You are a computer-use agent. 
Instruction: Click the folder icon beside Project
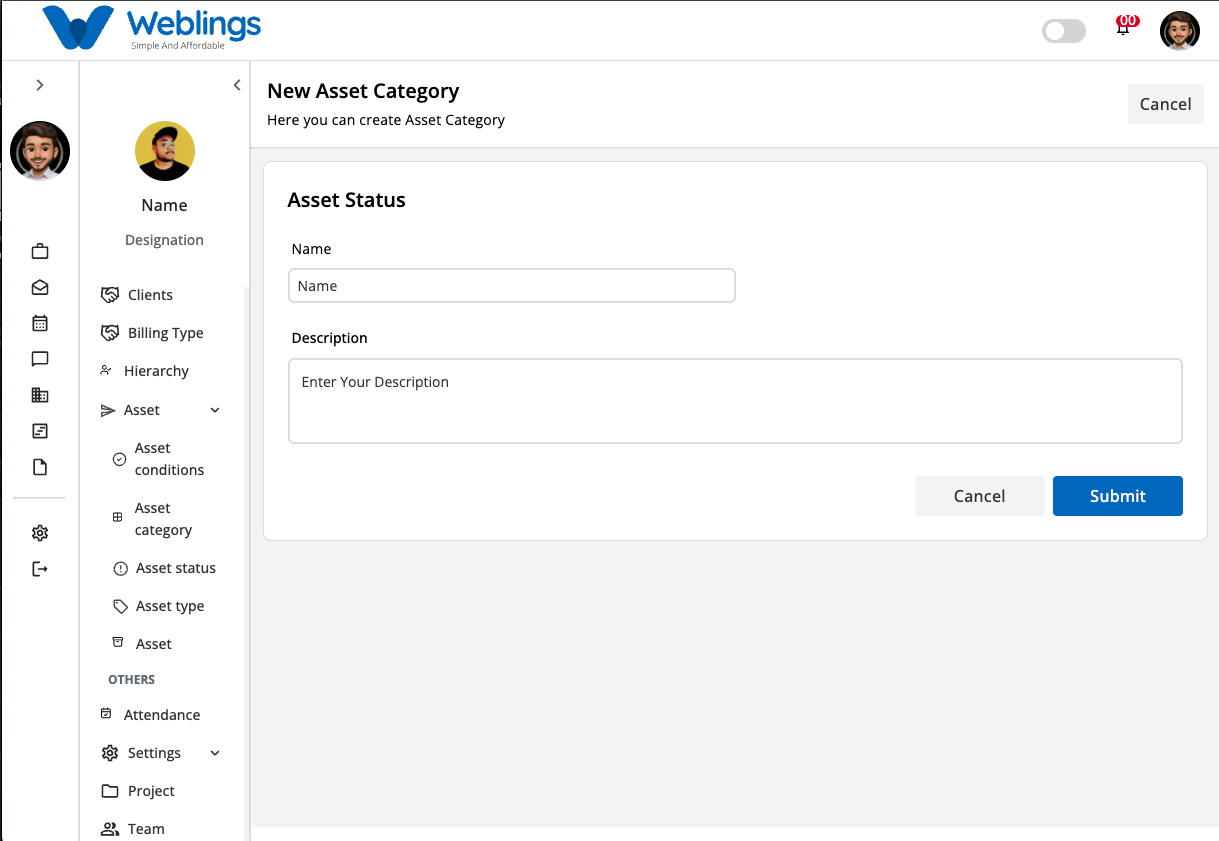[x=110, y=791]
